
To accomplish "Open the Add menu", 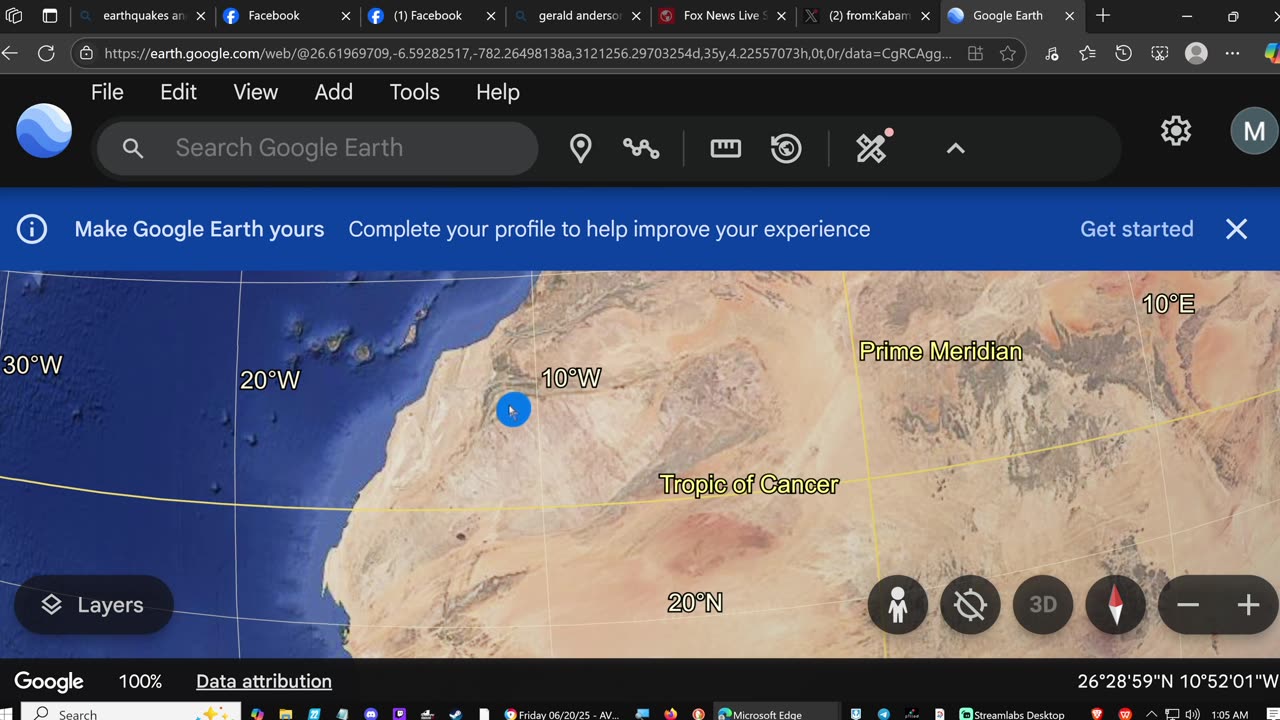I will 334,92.
